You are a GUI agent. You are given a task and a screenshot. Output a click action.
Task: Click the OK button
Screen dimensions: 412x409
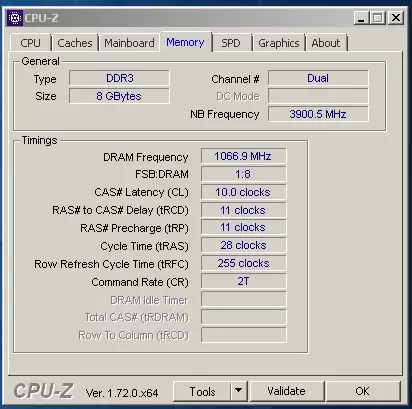coord(363,391)
